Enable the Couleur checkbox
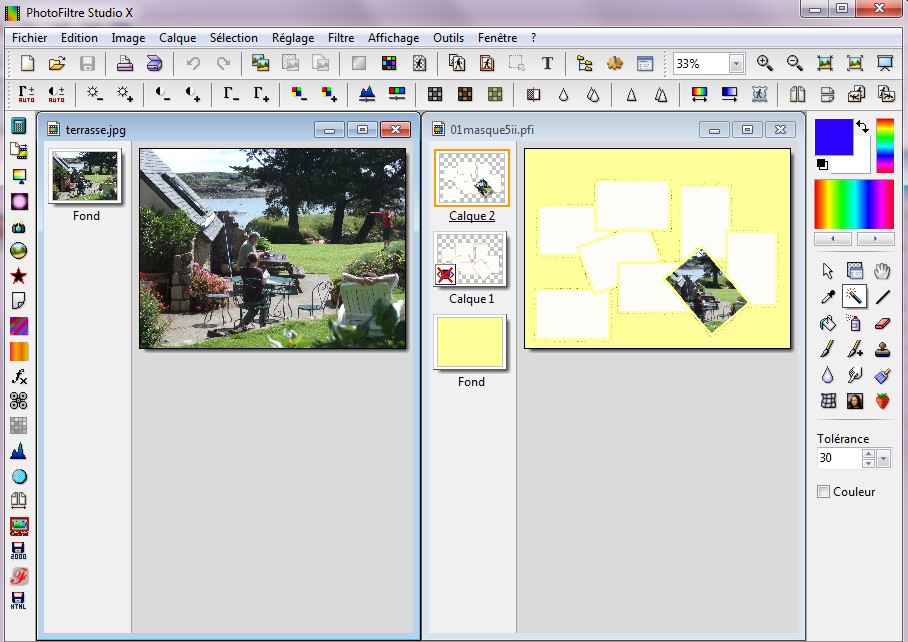This screenshot has width=908, height=642. (x=823, y=491)
